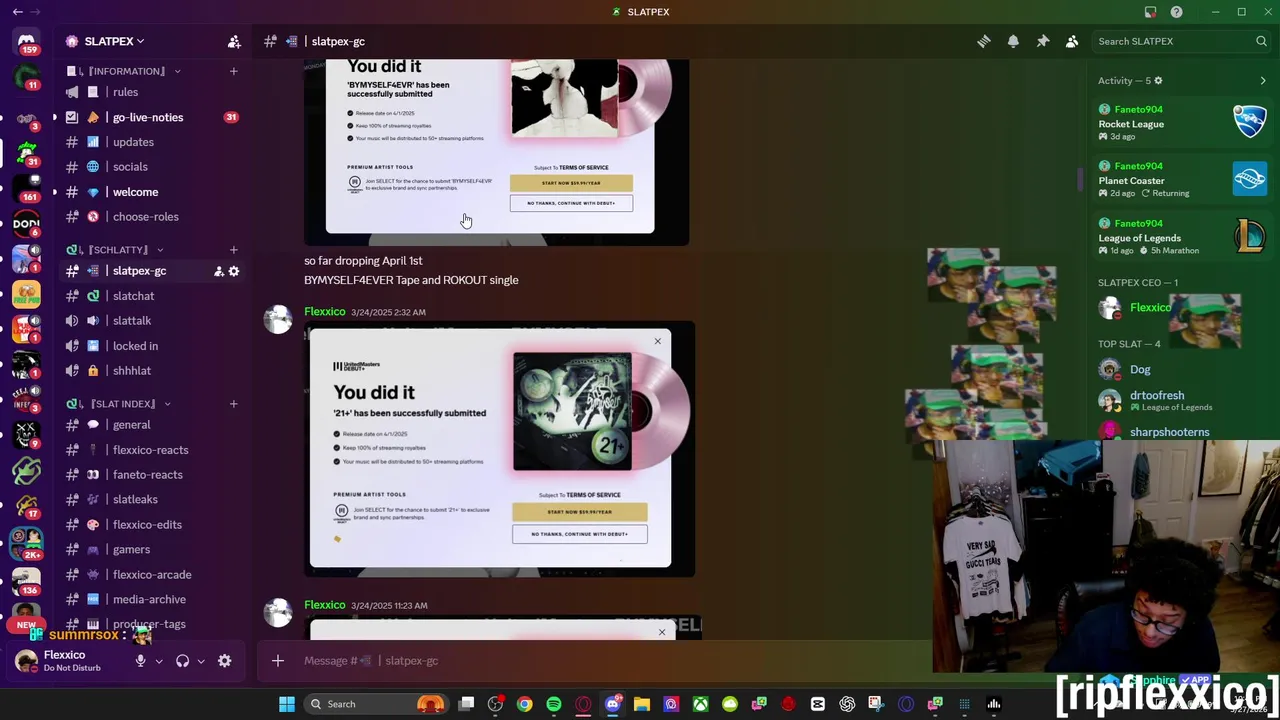This screenshot has width=1280, height=720.
Task: Show pinned messages via pin icon
Action: click(x=1042, y=41)
